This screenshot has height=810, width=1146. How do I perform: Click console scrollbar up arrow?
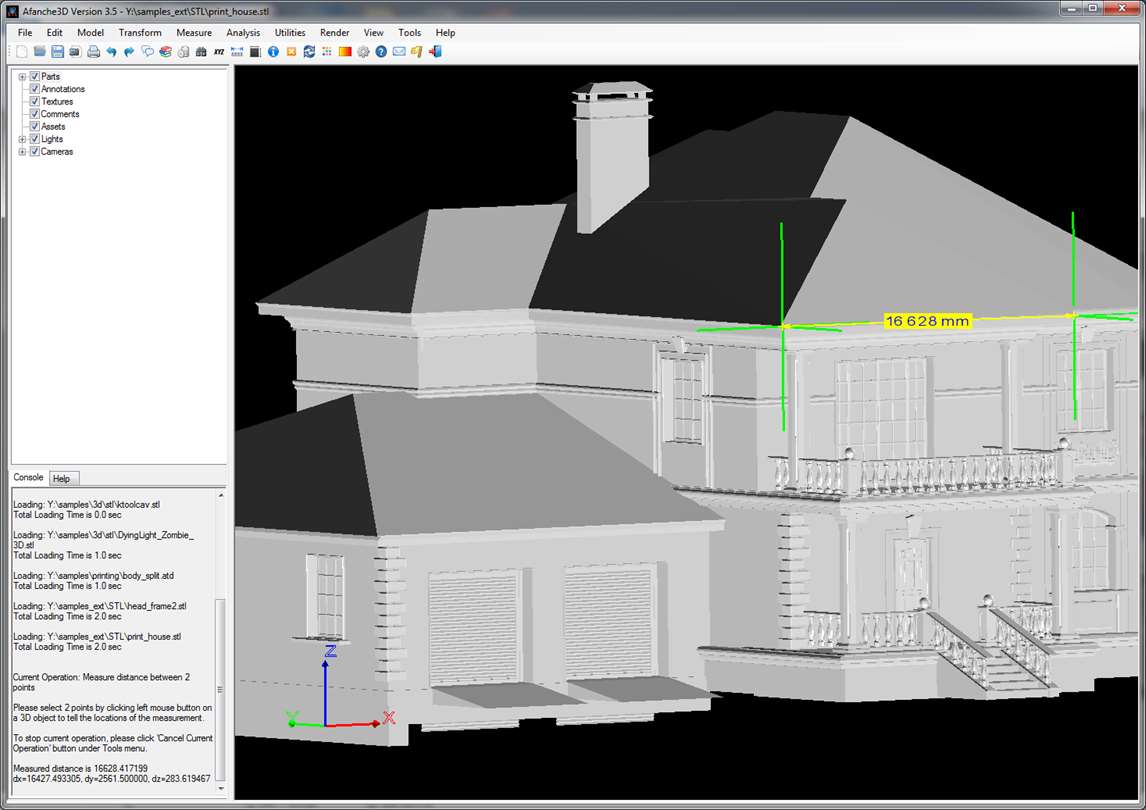point(221,495)
